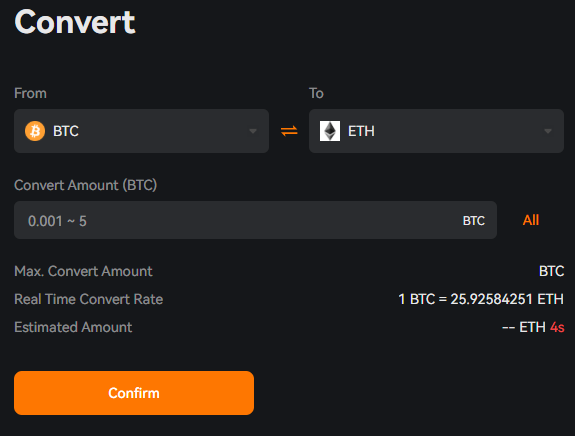Expand the To currency dropdown arrow

pos(547,131)
